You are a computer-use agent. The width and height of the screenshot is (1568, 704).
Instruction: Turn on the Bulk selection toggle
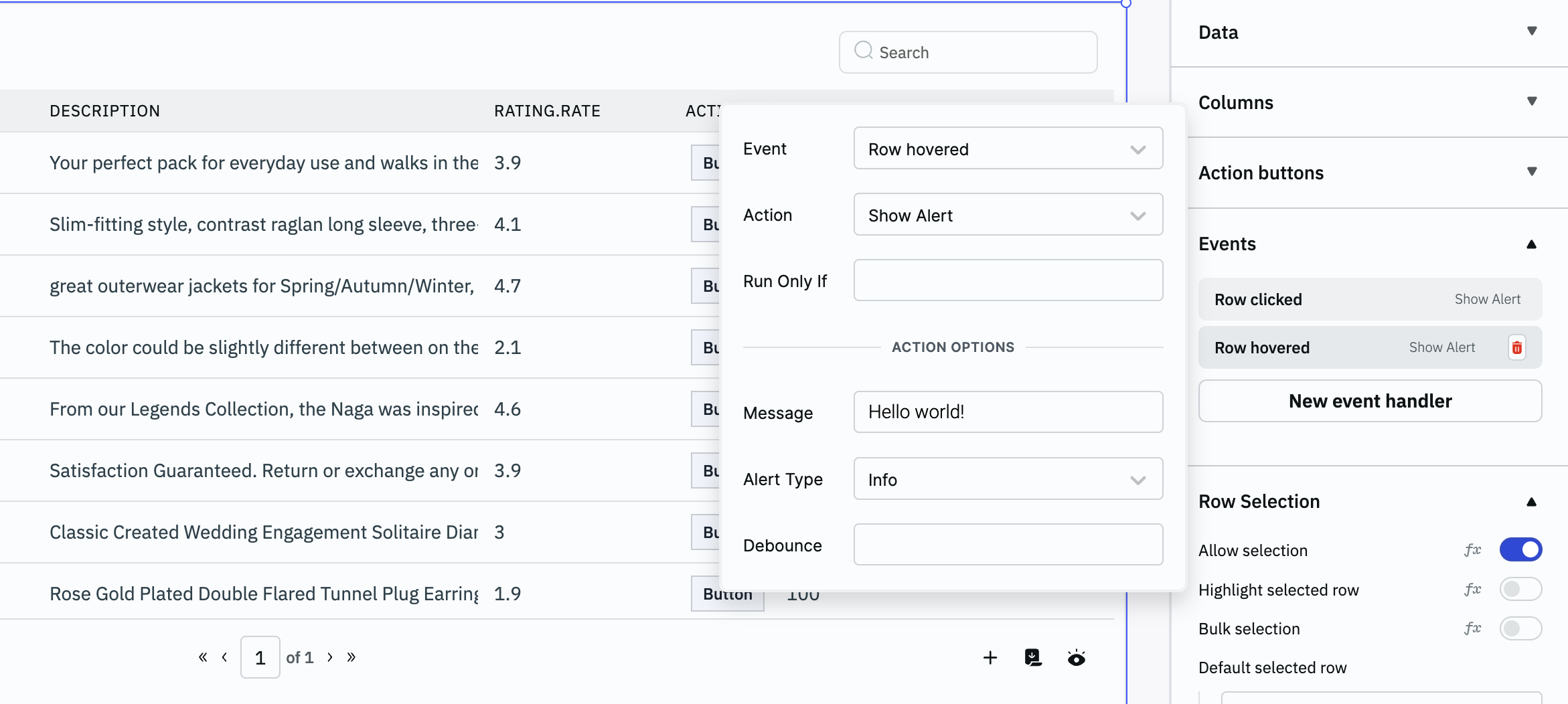pyautogui.click(x=1520, y=628)
